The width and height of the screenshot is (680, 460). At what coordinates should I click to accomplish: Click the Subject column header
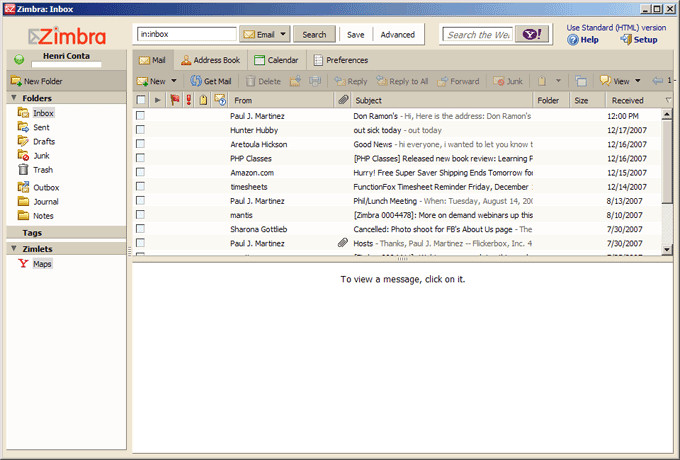442,100
